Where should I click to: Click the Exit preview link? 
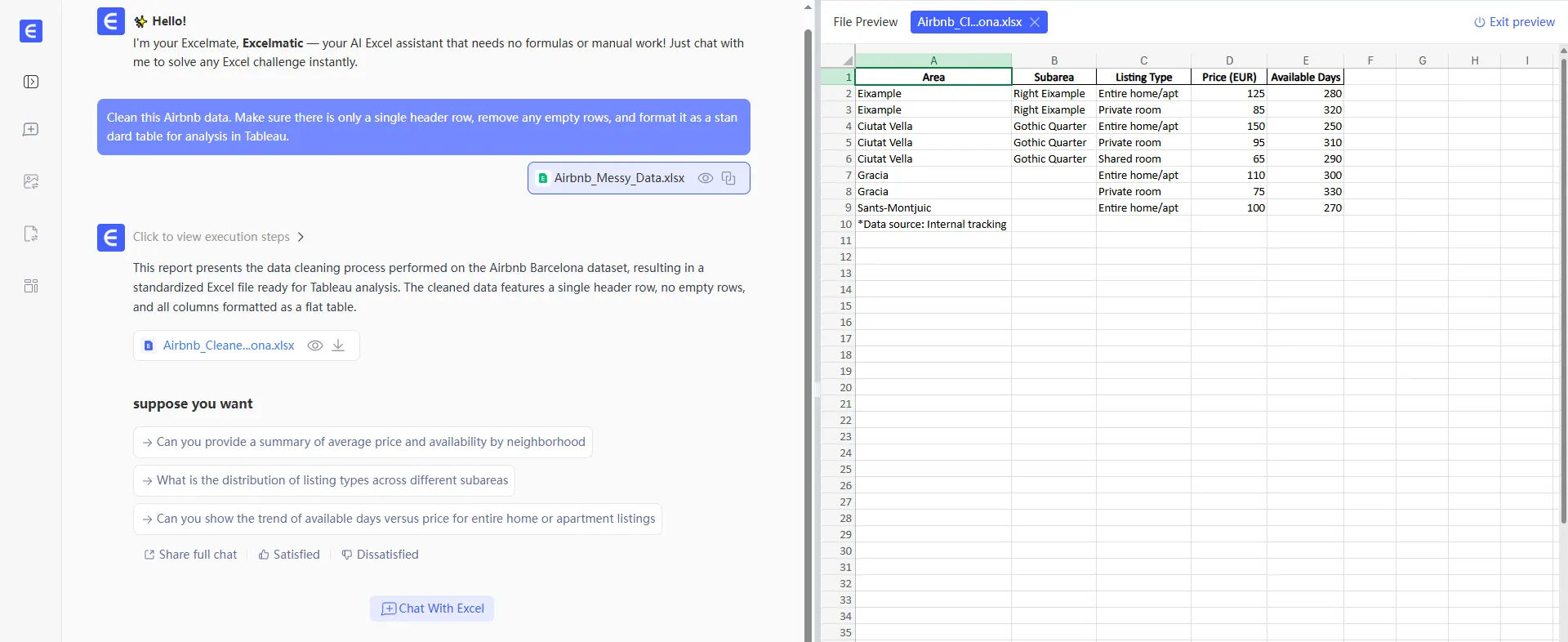(x=1514, y=22)
